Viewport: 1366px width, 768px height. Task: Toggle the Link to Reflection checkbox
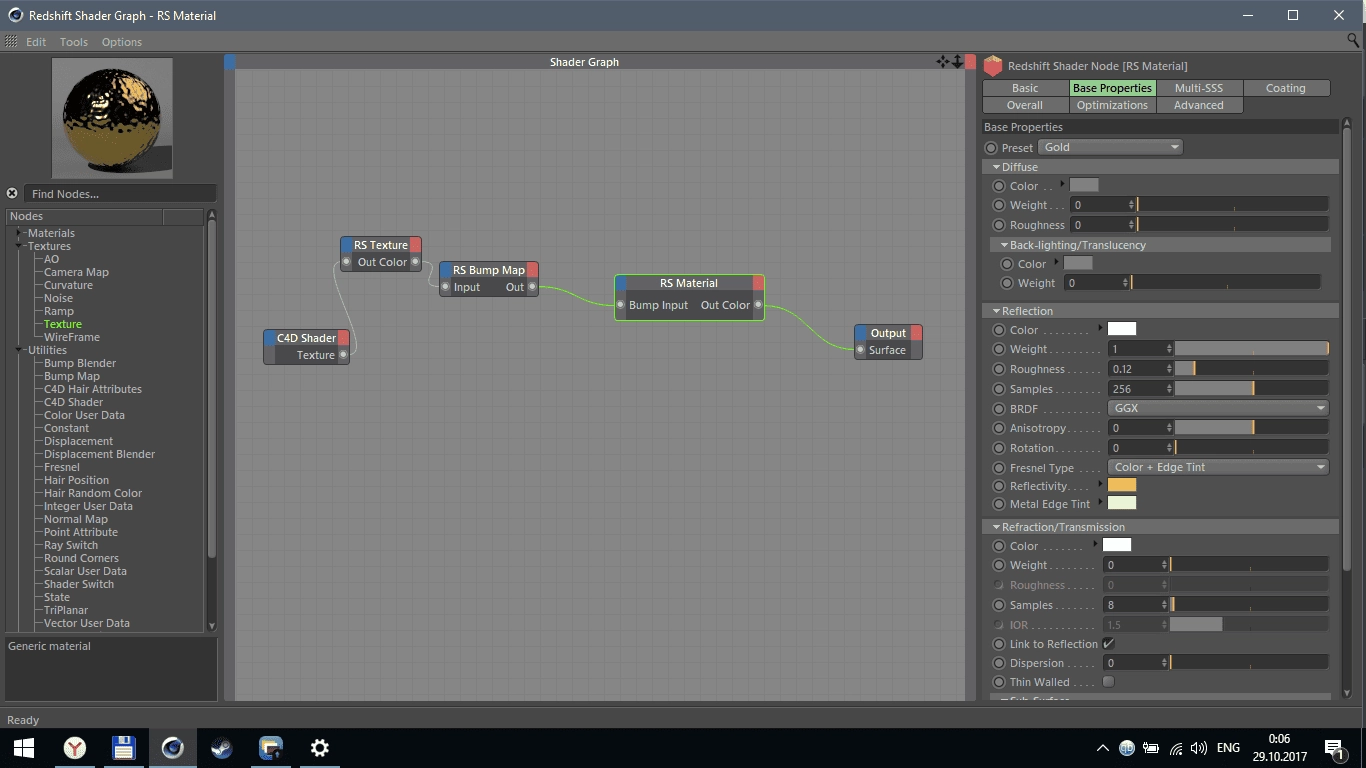(x=1108, y=643)
